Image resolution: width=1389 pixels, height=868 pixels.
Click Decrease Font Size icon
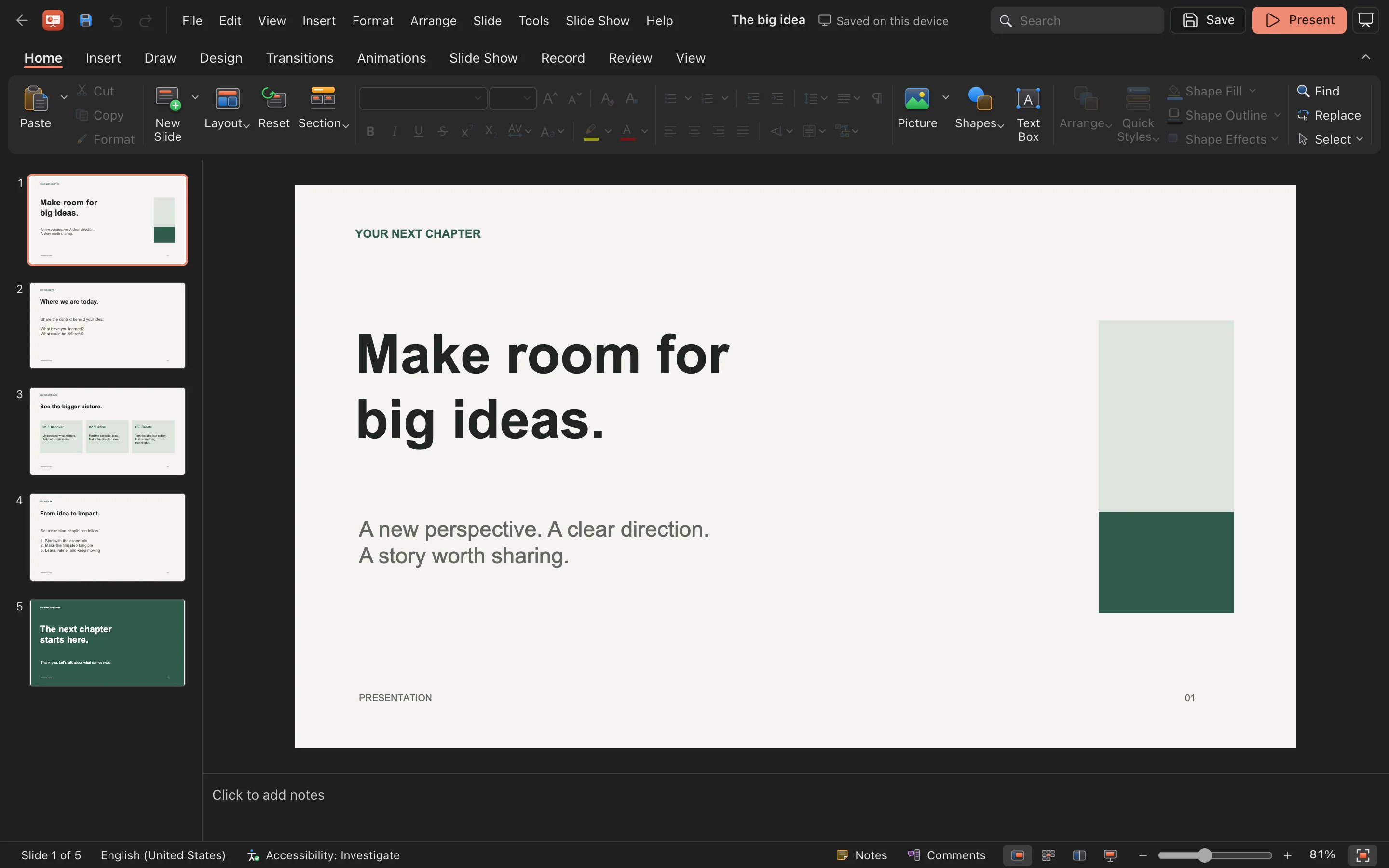point(574,98)
